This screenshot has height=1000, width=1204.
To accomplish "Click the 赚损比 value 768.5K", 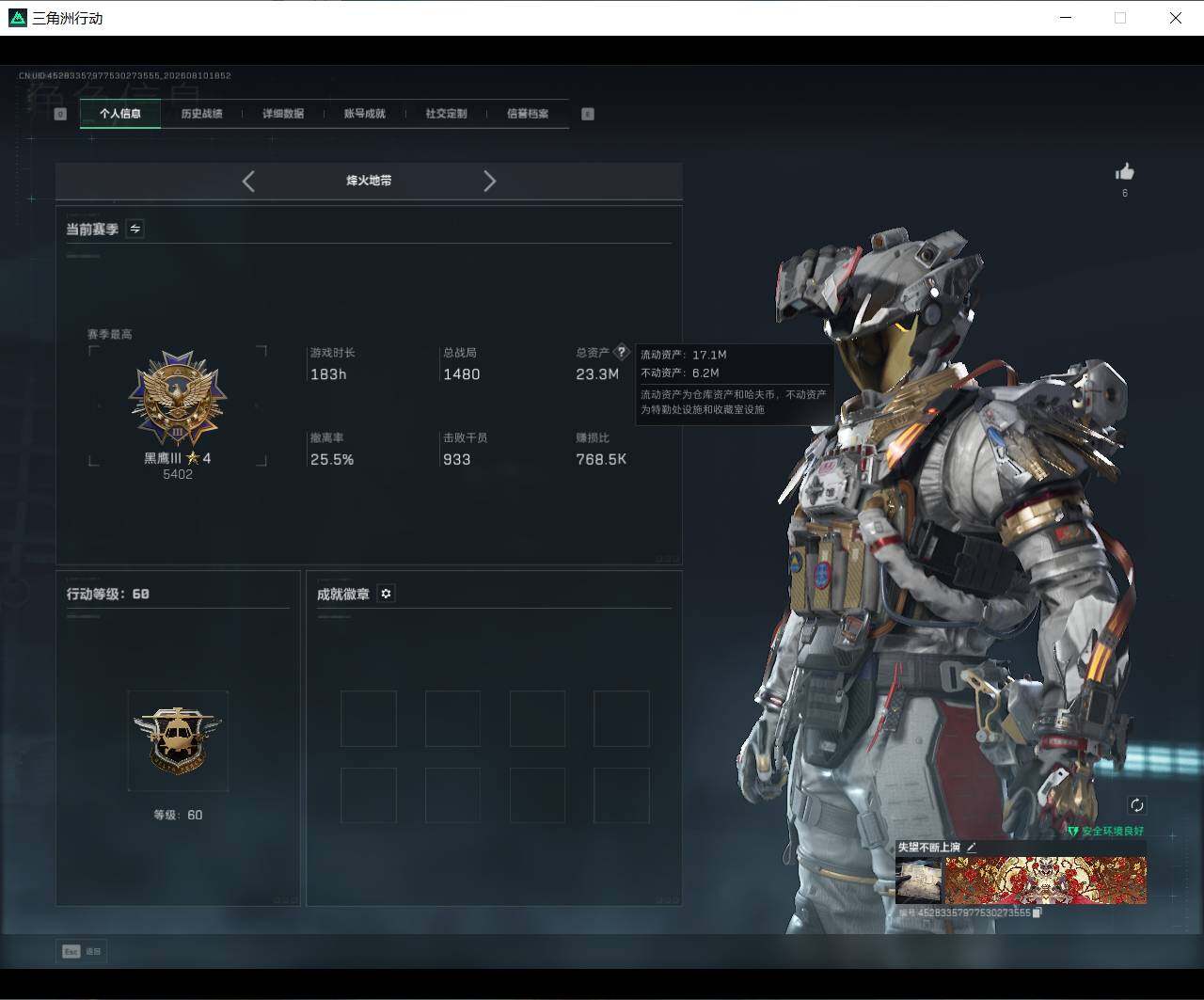I will 601,459.
